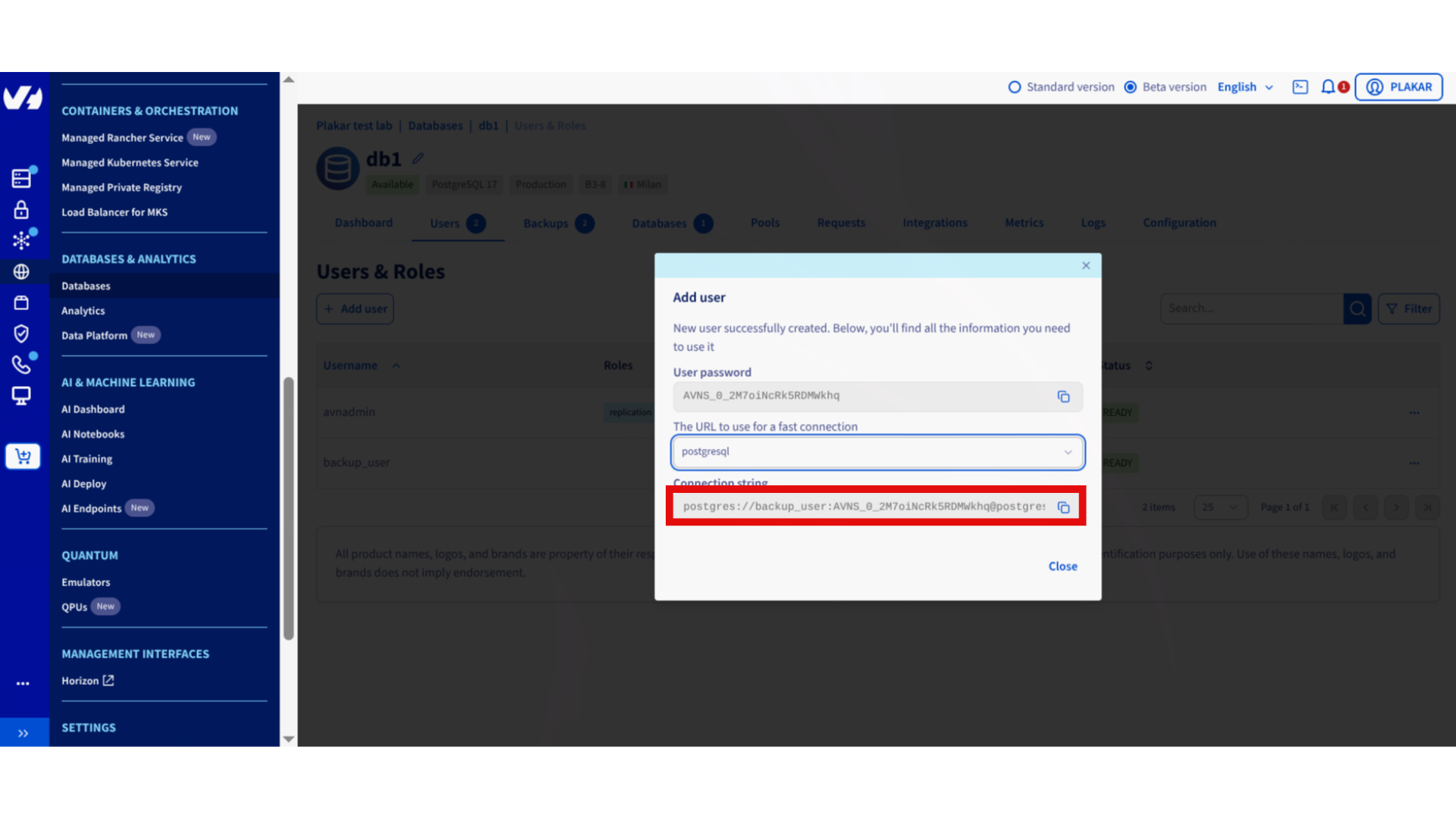Open the web console terminal icon
Screen dimensions: 1456x819
coord(1300,86)
